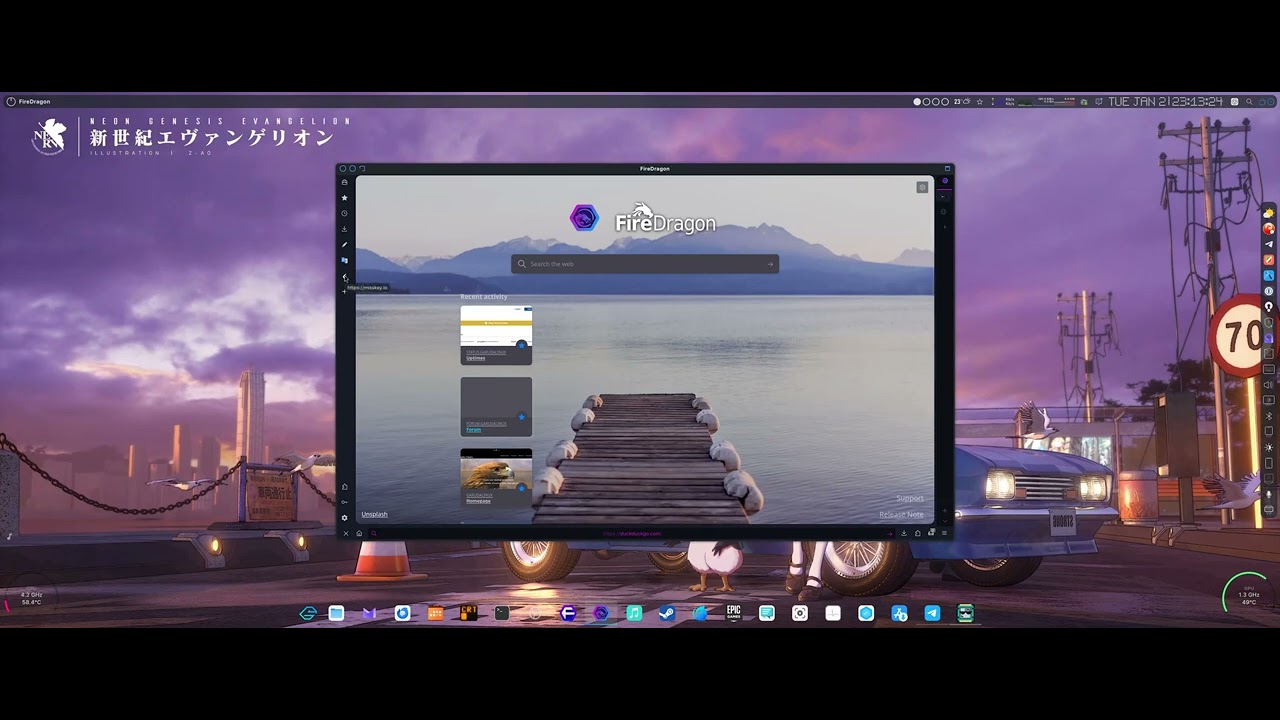Click the misskey.io web panel icon
This screenshot has height=720, width=1280.
344,277
